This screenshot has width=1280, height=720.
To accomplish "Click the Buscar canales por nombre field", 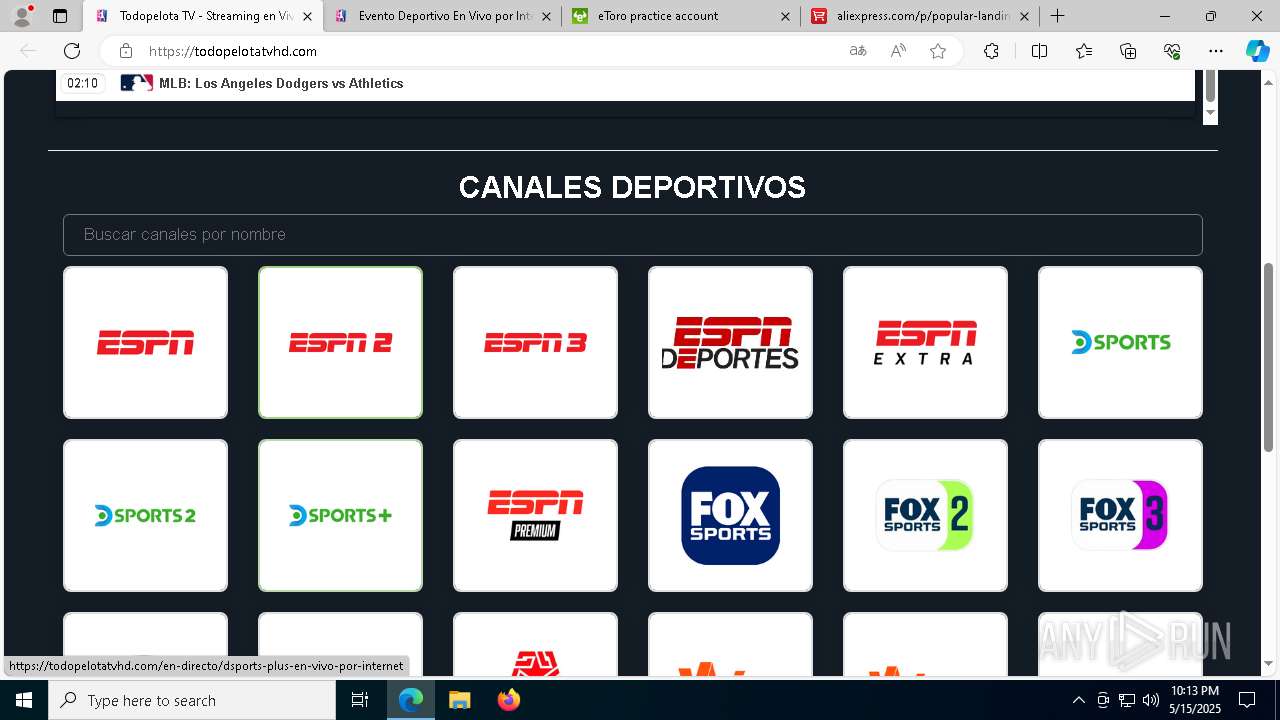I will [x=632, y=234].
